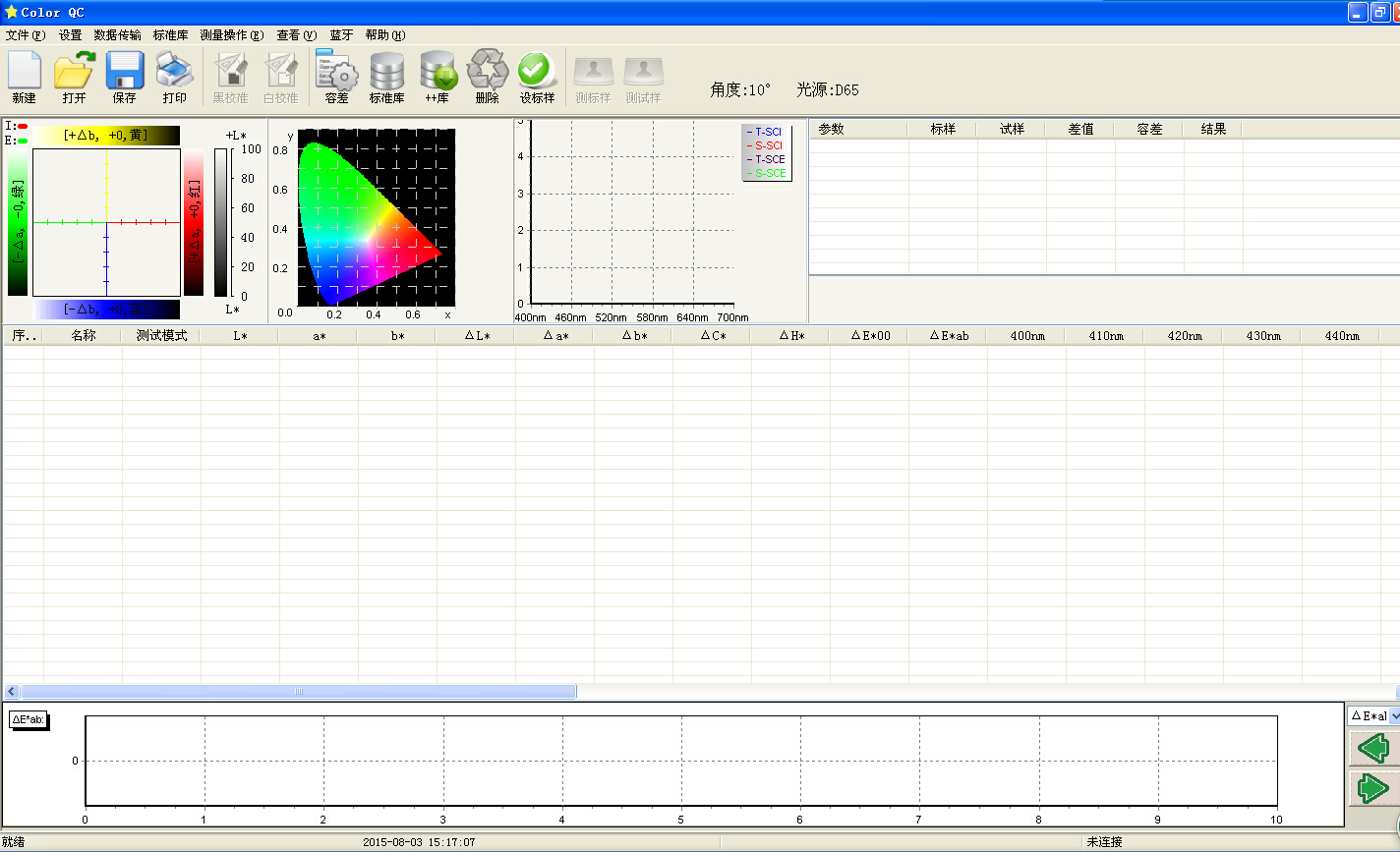Save data using the 保存 icon
The width and height of the screenshot is (1400, 852).
tap(125, 78)
